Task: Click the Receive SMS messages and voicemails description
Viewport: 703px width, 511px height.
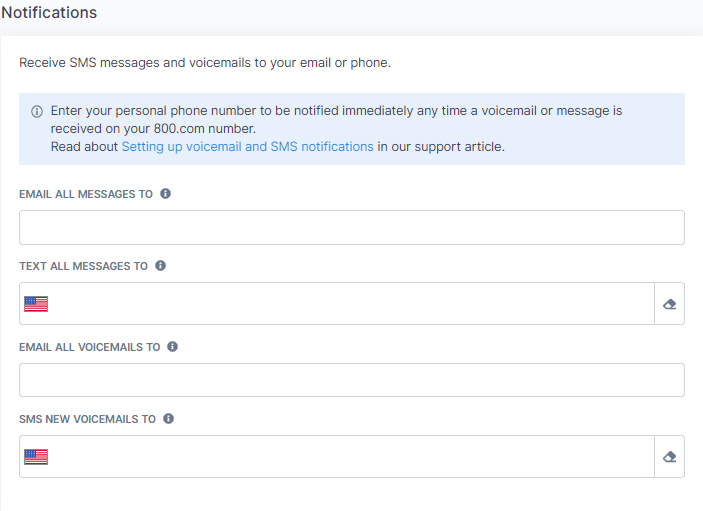Action: [205, 63]
